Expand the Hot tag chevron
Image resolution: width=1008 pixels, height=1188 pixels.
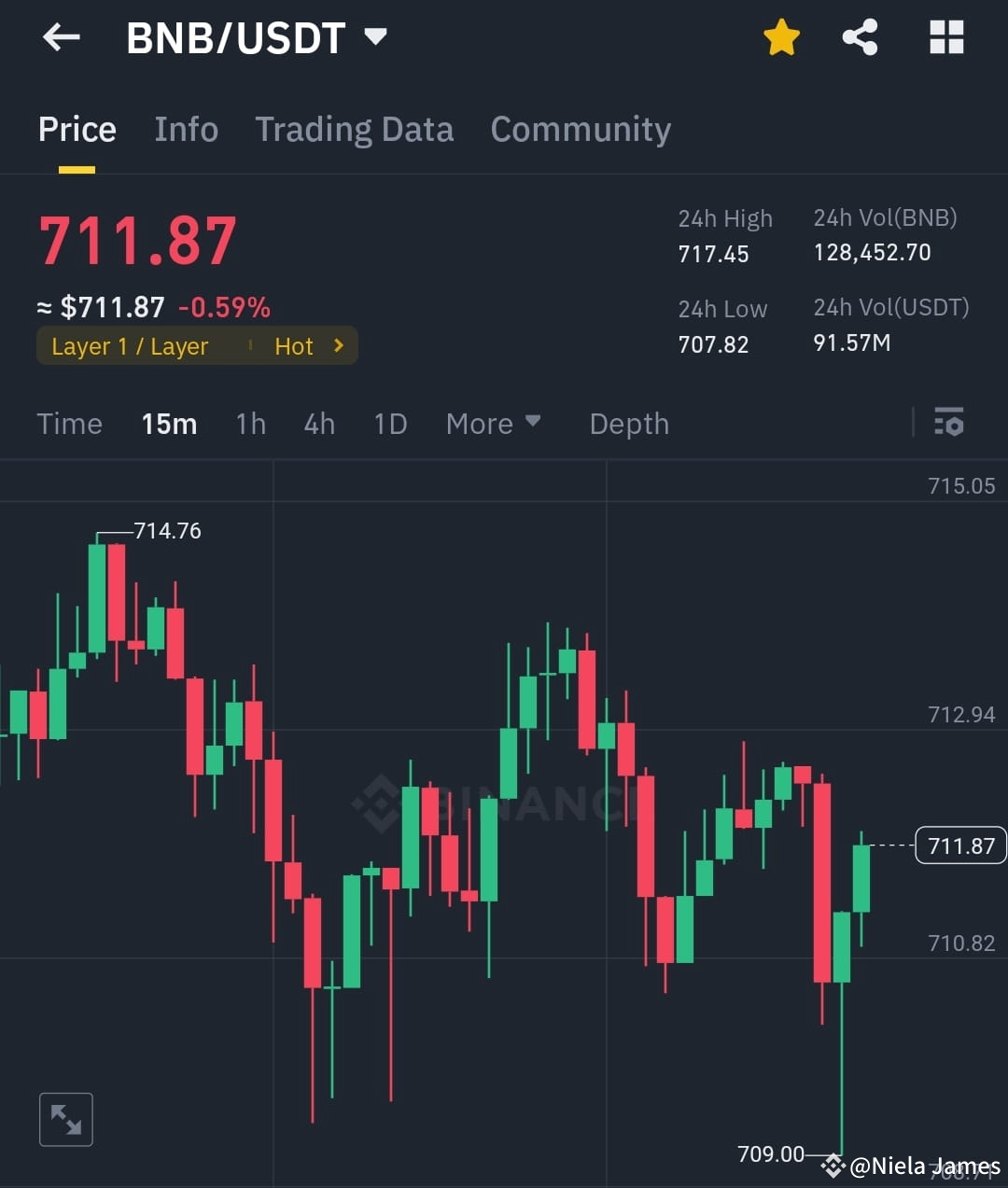click(x=337, y=345)
